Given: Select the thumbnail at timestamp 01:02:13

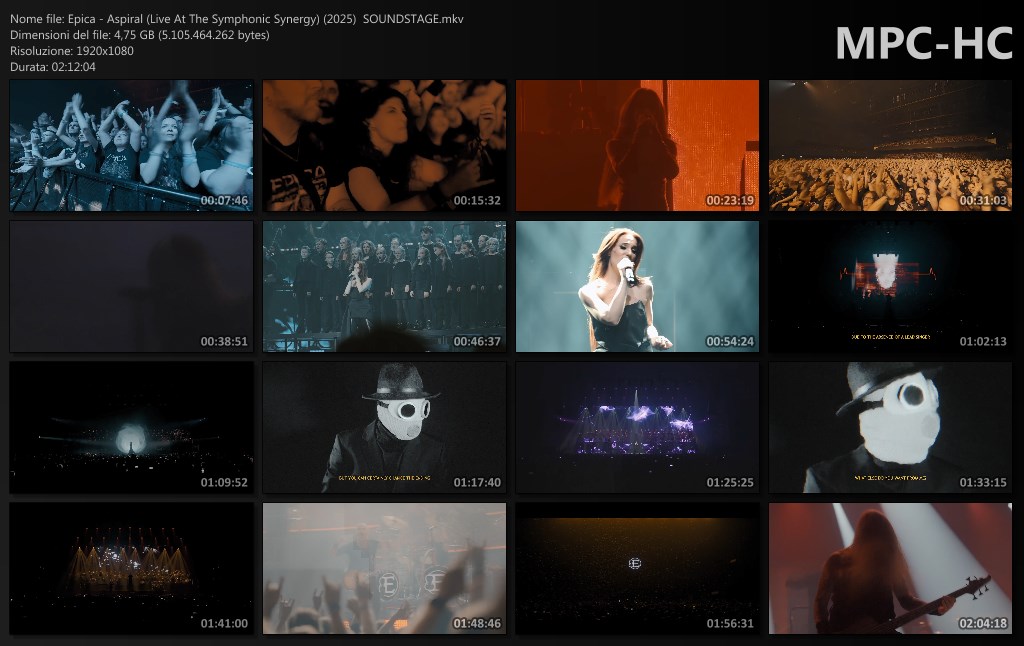Looking at the screenshot, I should (890, 287).
